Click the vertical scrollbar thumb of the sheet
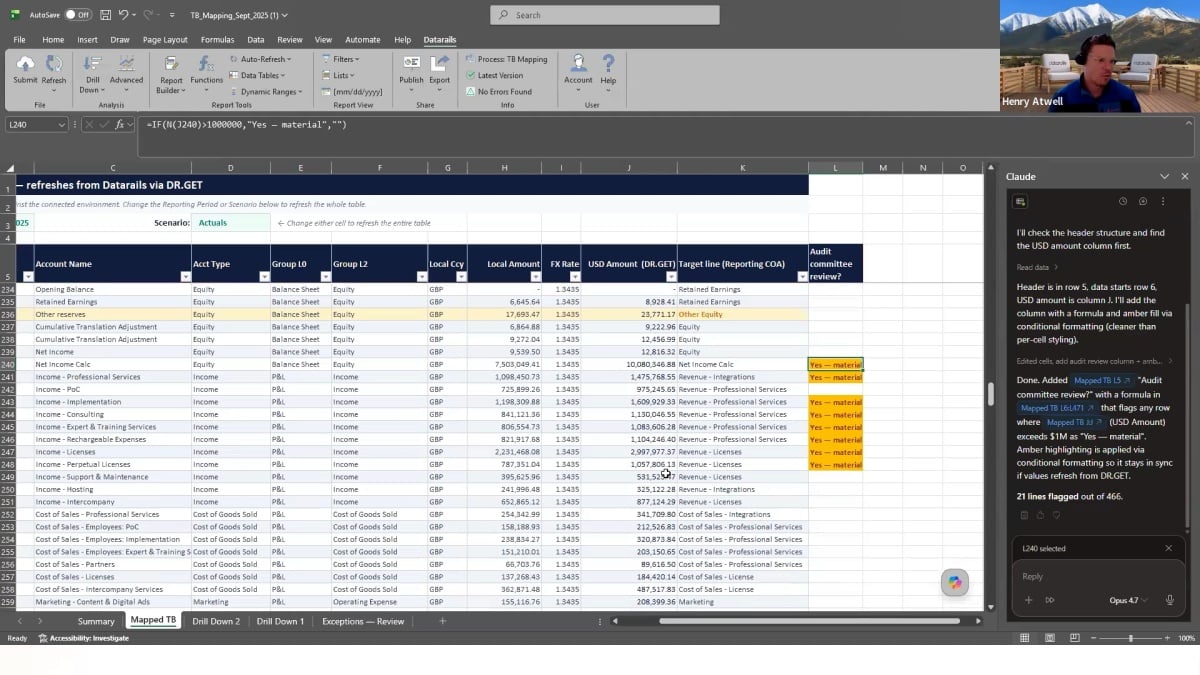Viewport: 1200px width, 675px height. coord(990,392)
